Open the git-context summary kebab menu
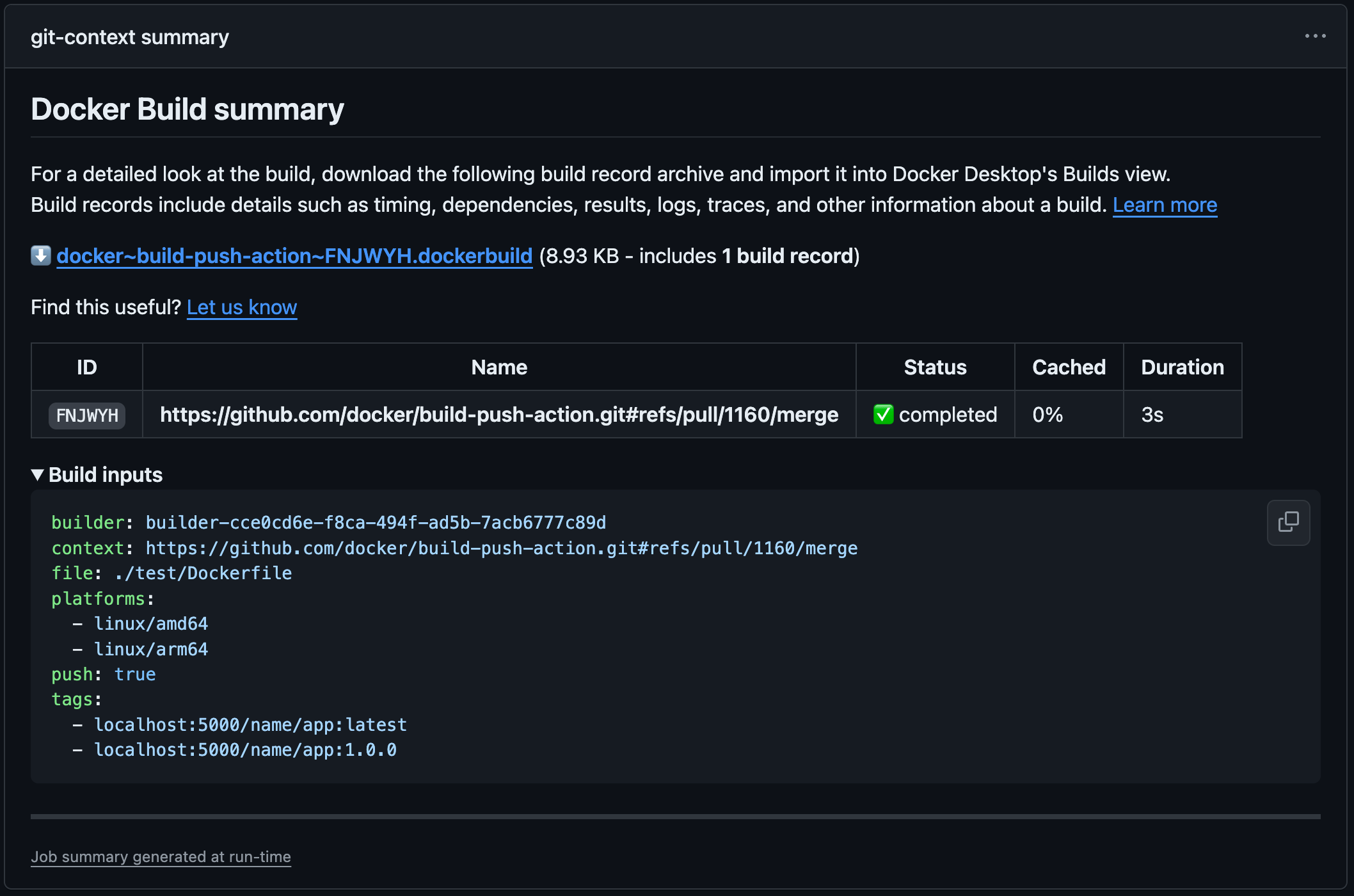Viewport: 1354px width, 896px height. (1315, 36)
